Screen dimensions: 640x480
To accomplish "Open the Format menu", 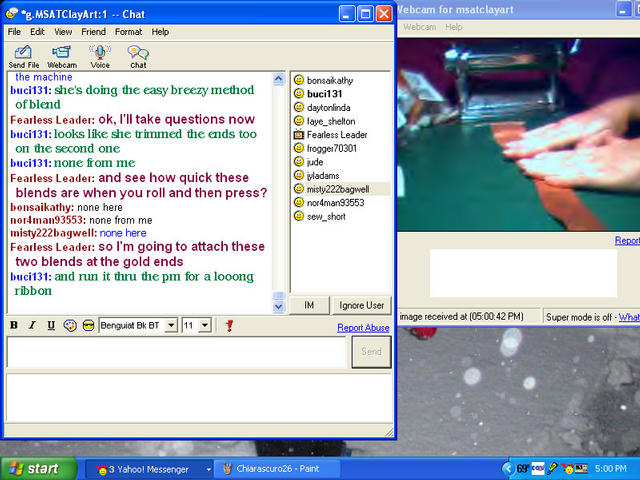I will tap(128, 32).
